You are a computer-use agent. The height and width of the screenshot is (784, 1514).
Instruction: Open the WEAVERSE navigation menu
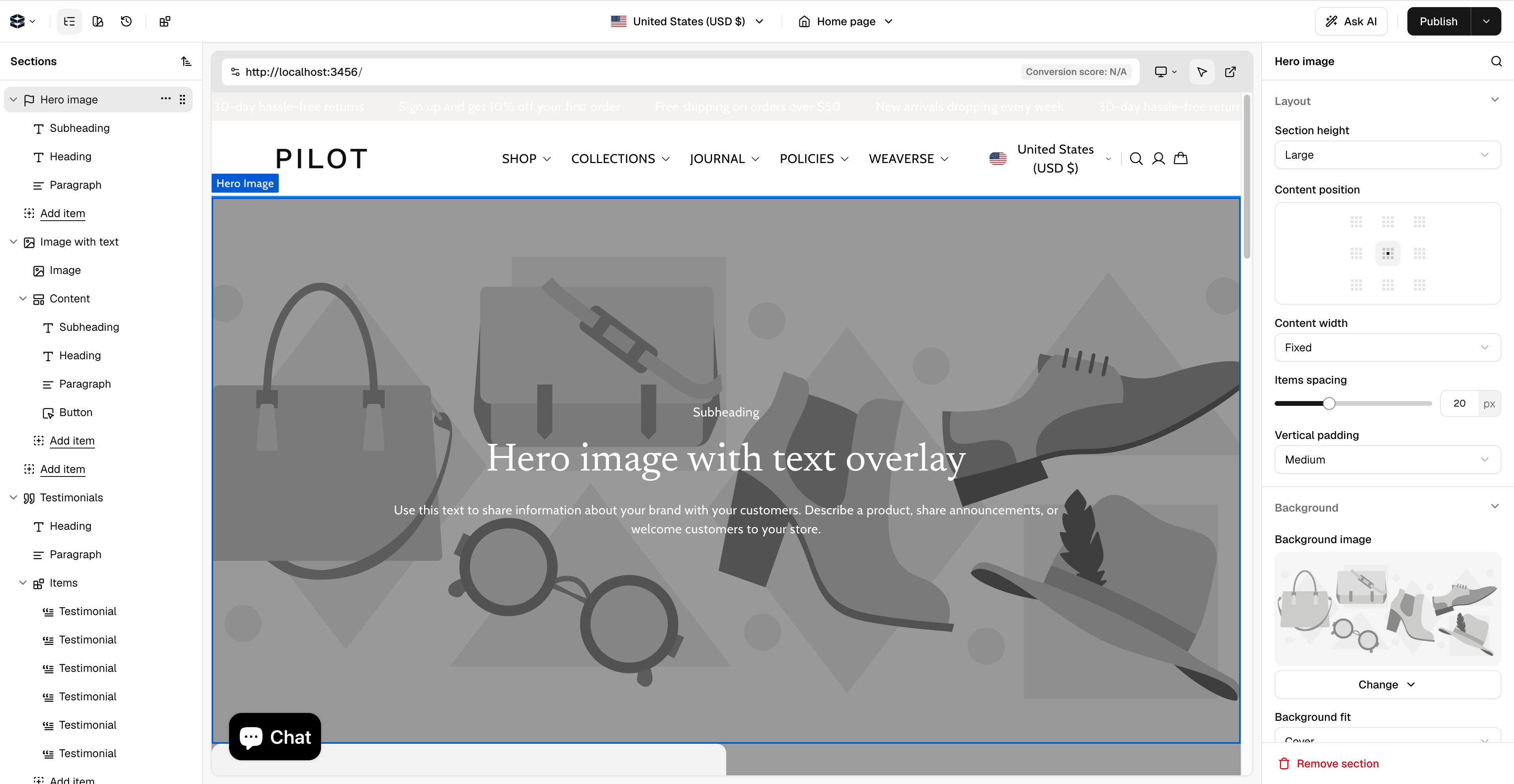(909, 159)
